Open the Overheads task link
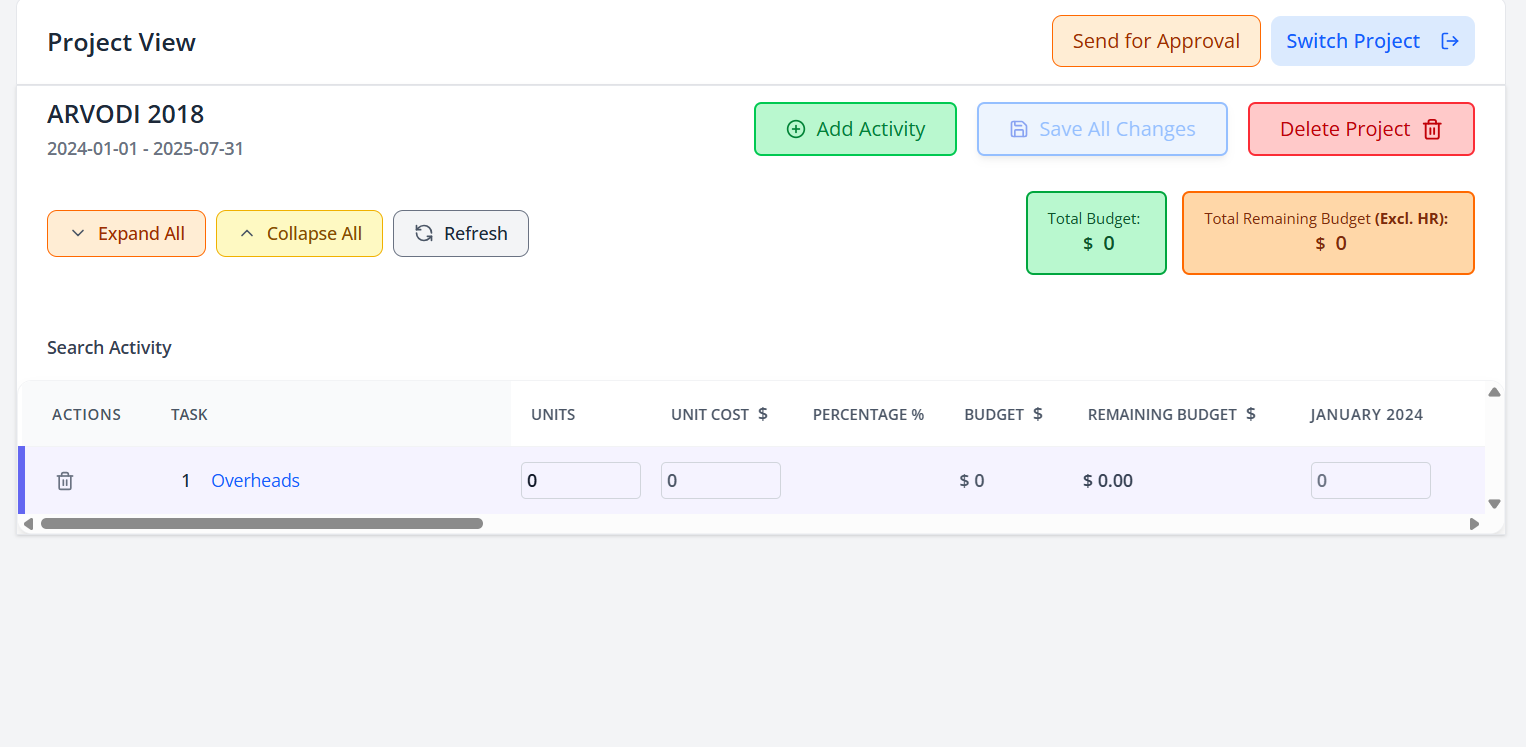 [255, 481]
